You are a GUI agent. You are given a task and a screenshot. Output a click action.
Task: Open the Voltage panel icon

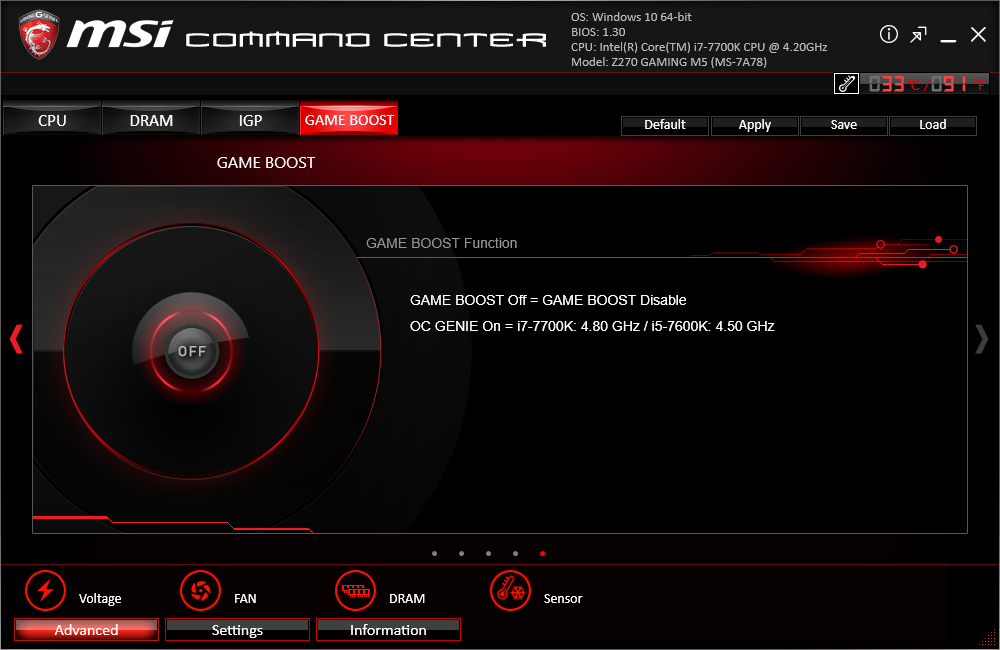45,591
